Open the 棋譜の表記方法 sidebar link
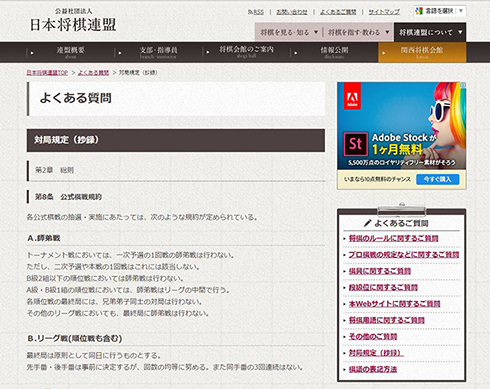 coord(373,369)
